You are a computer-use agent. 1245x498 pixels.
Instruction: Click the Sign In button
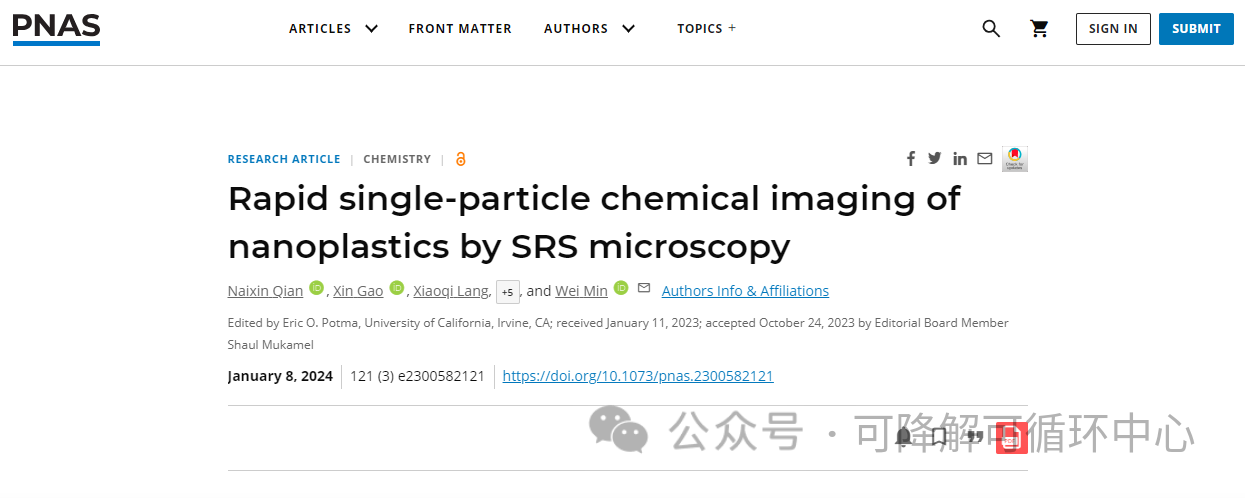(x=1113, y=29)
